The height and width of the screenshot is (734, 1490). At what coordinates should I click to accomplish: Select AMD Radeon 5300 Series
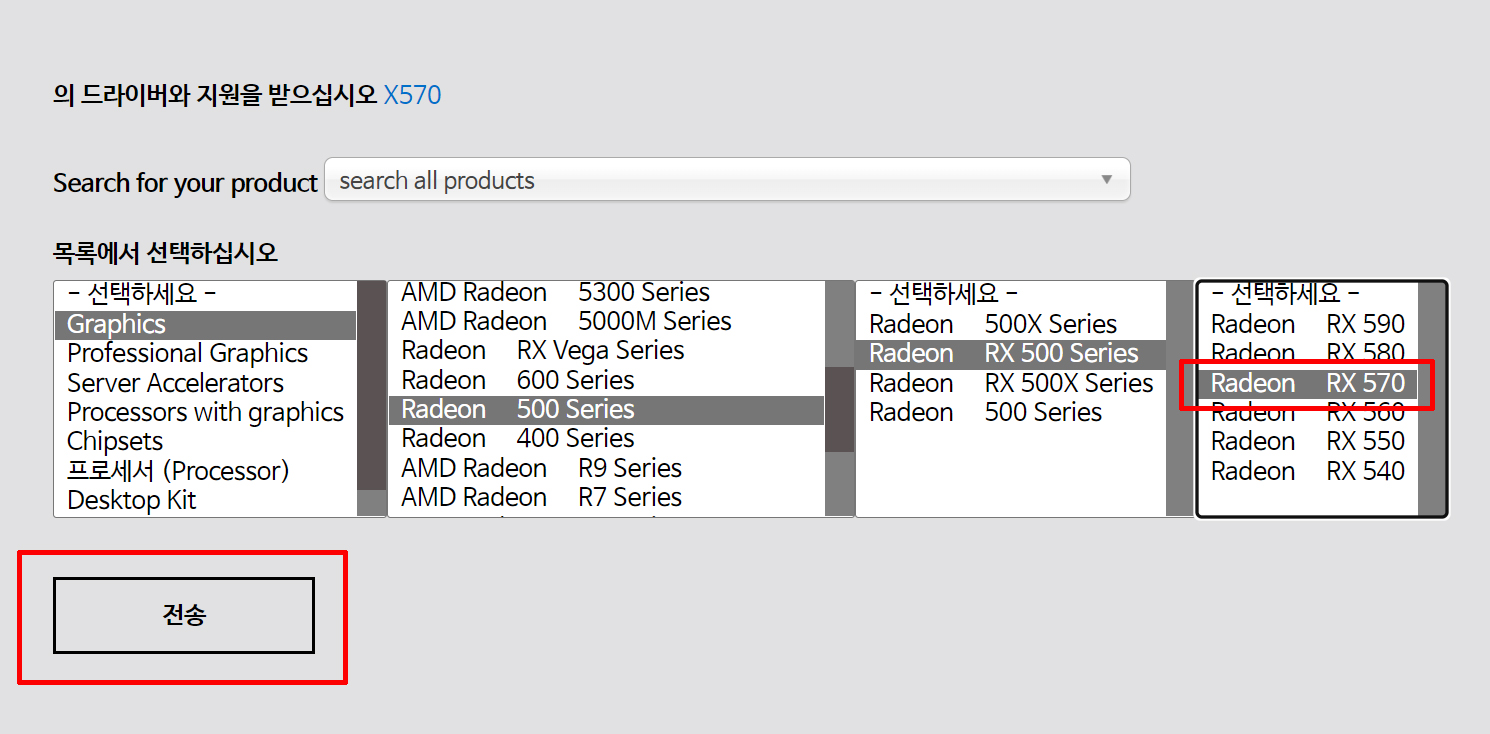[606, 293]
